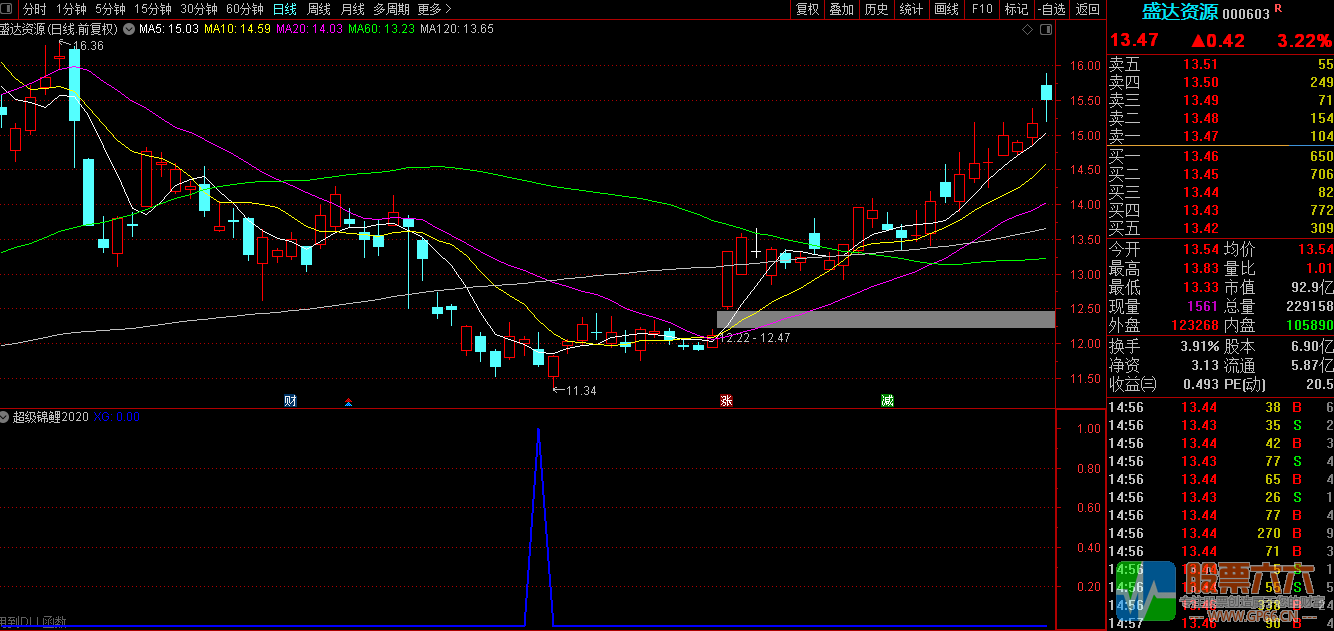Image resolution: width=1334 pixels, height=631 pixels.
Task: Switch to the 分时 intraday view
Action: tap(35, 9)
